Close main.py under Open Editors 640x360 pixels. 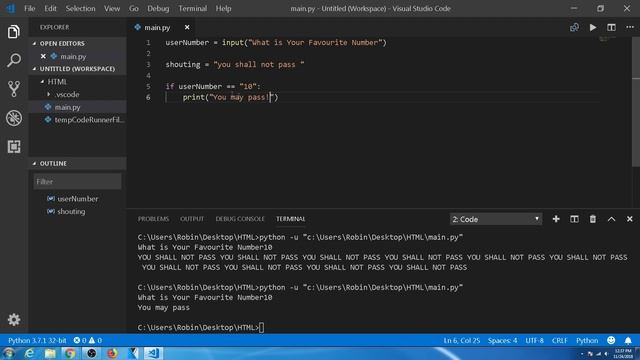coord(43,56)
